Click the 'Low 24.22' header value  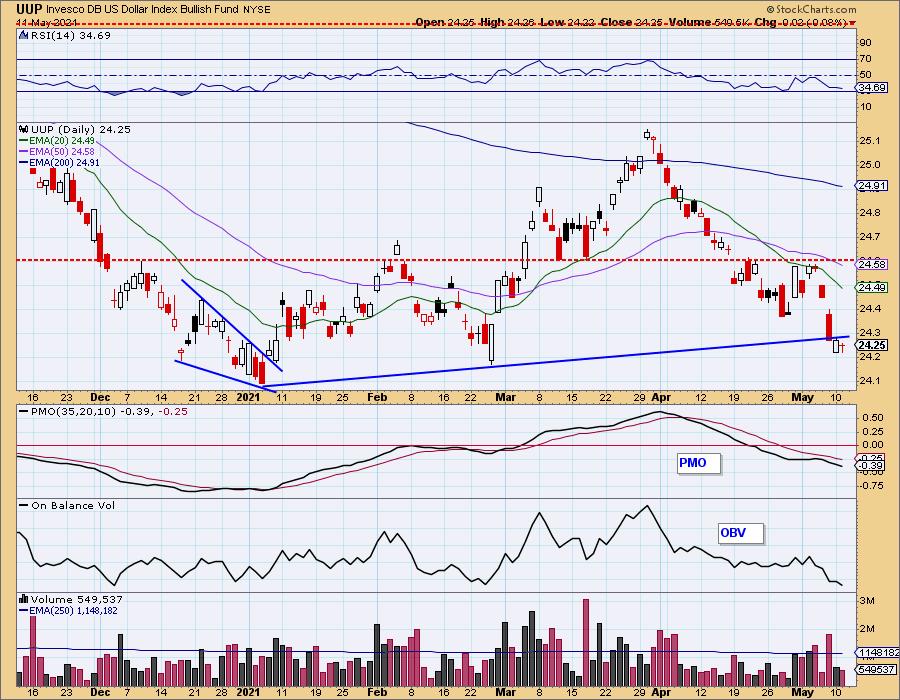tap(568, 22)
